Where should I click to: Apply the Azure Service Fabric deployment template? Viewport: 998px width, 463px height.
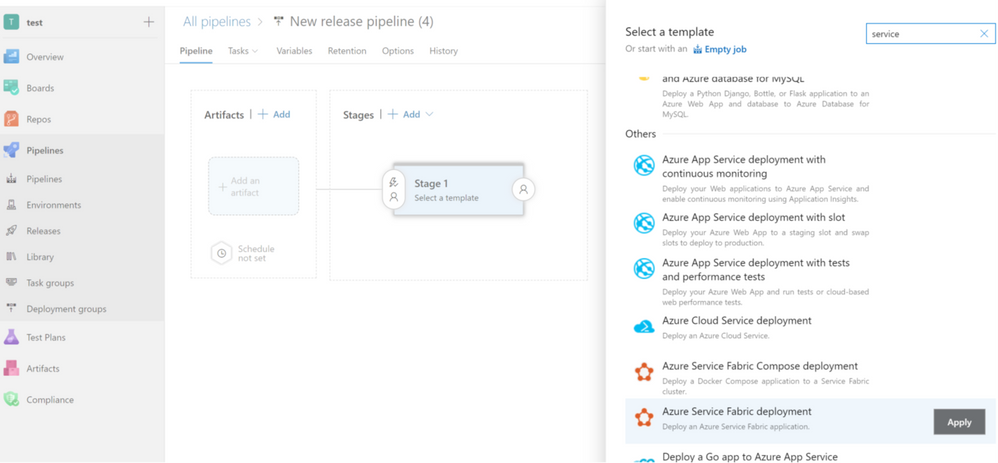958,422
